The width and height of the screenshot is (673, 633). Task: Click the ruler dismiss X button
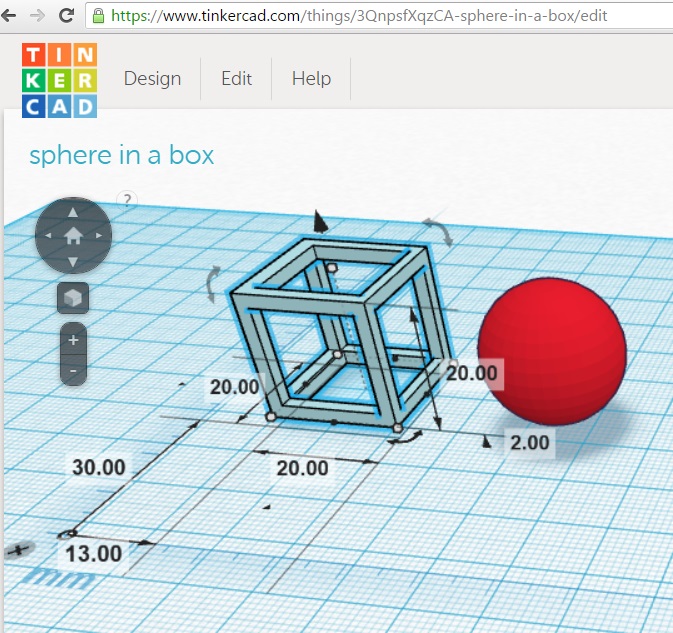(x=19, y=550)
